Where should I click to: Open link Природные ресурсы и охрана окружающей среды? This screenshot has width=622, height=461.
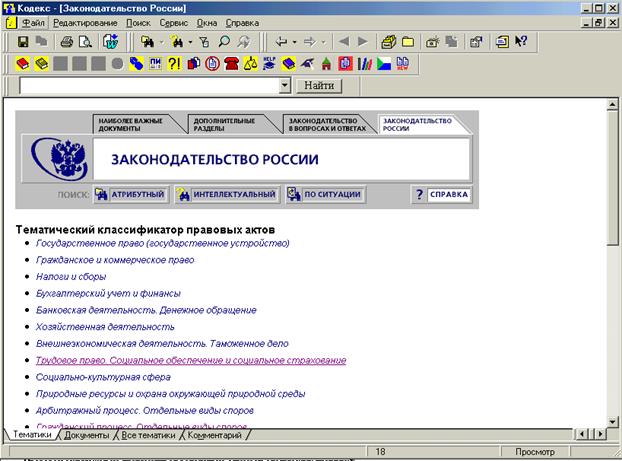(171, 394)
